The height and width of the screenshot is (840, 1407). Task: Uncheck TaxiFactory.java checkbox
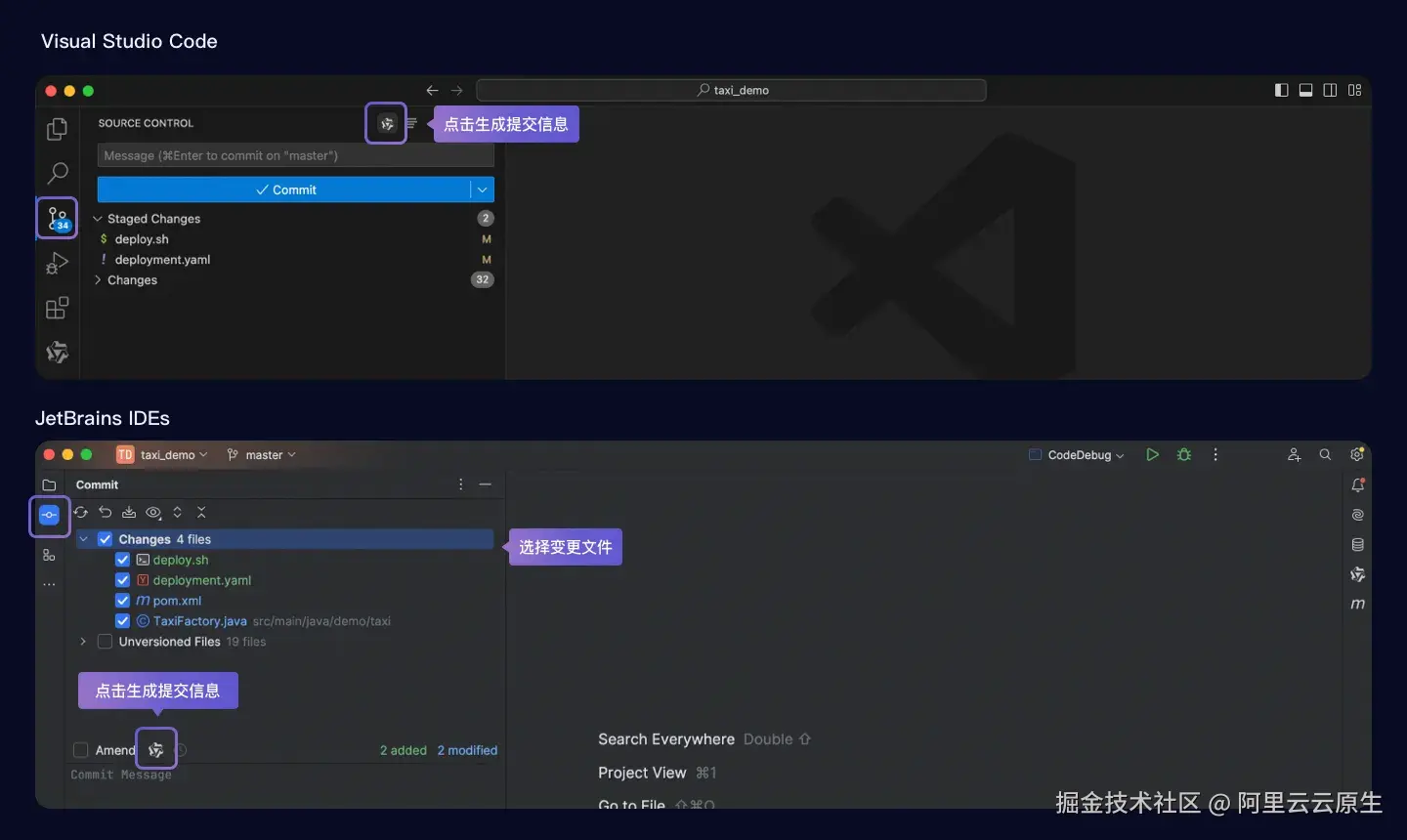click(123, 621)
